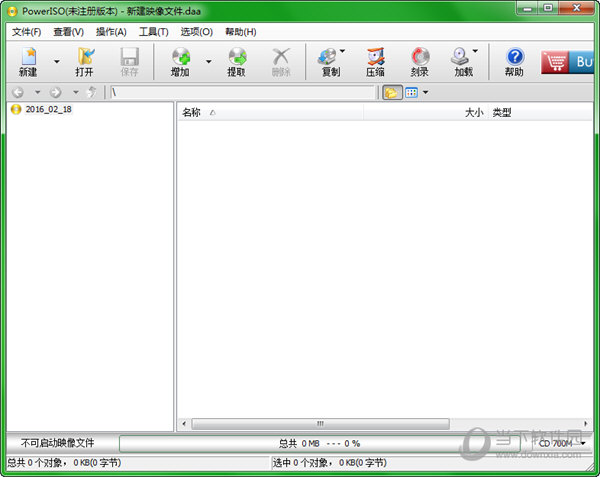Open the 查看(V) menu
Screen dimensions: 600x477
click(68, 32)
